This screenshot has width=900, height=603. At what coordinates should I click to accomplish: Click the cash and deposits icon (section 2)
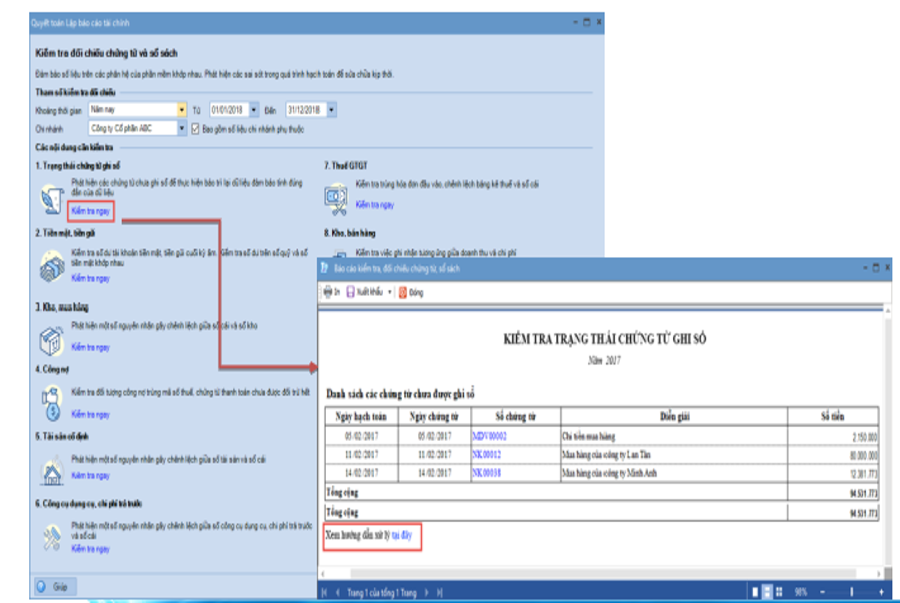pos(51,266)
